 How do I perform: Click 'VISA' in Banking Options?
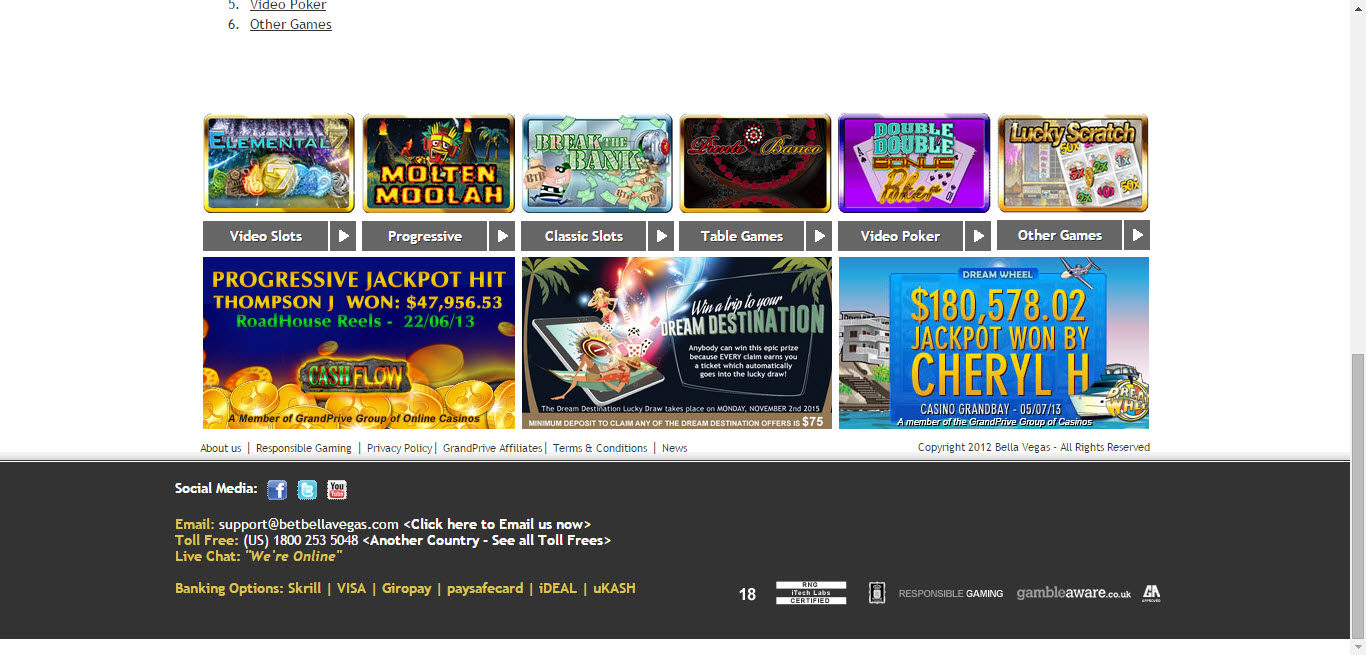pos(352,588)
